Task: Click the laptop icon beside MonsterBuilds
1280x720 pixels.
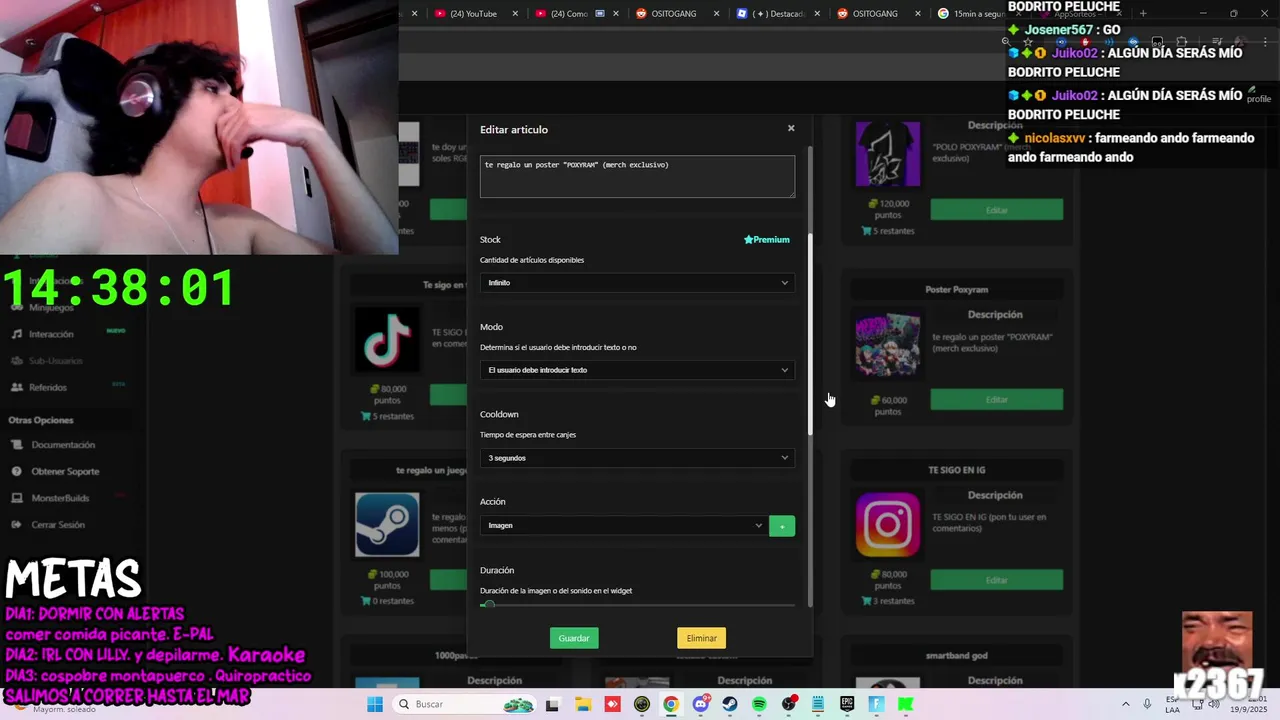Action: tap(17, 498)
